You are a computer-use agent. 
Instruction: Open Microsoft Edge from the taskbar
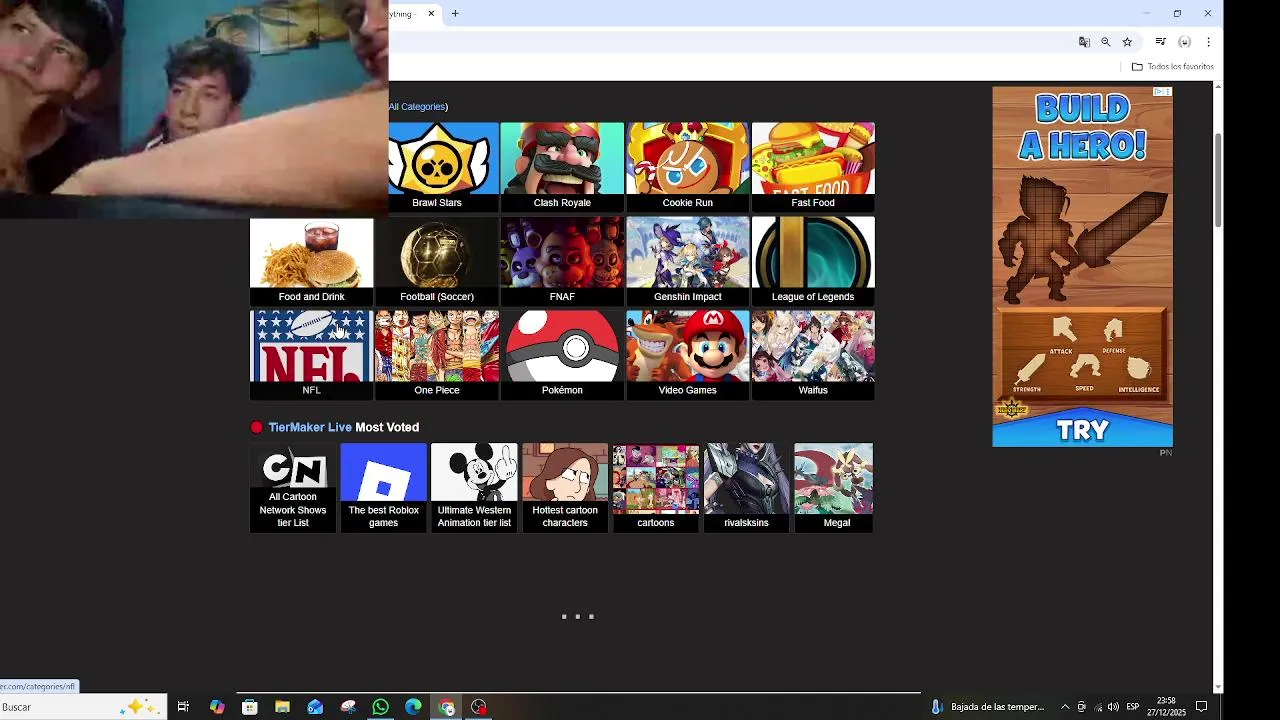[413, 707]
